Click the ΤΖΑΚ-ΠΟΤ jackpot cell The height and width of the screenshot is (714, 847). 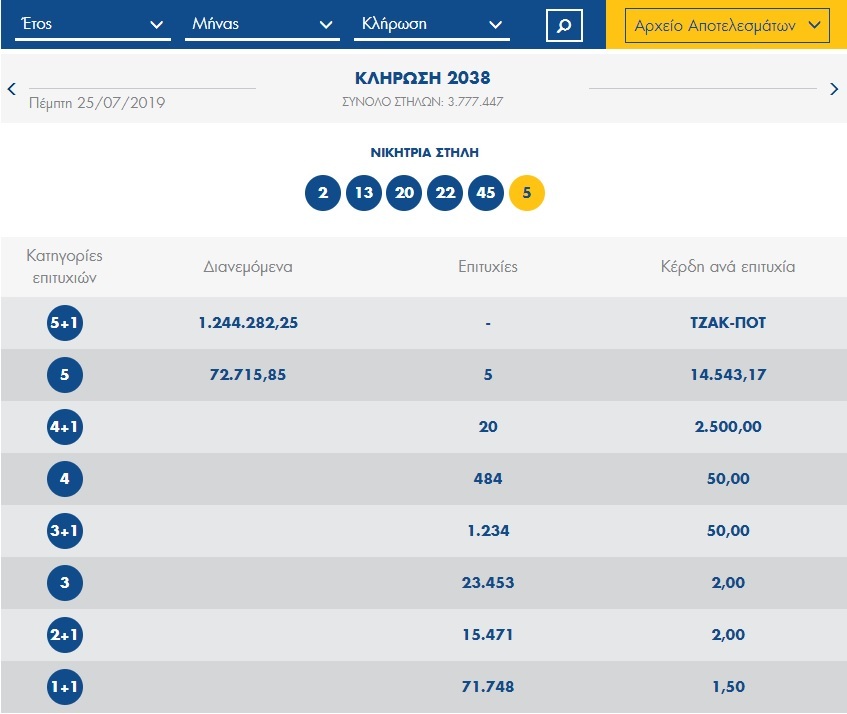click(728, 323)
